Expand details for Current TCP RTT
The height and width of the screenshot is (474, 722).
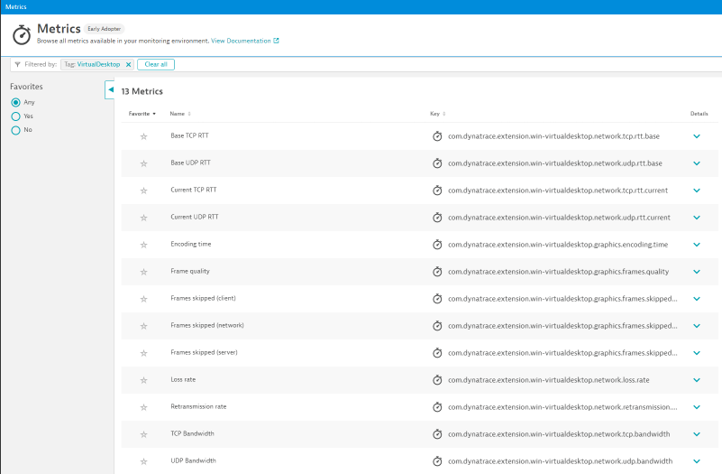pos(697,190)
